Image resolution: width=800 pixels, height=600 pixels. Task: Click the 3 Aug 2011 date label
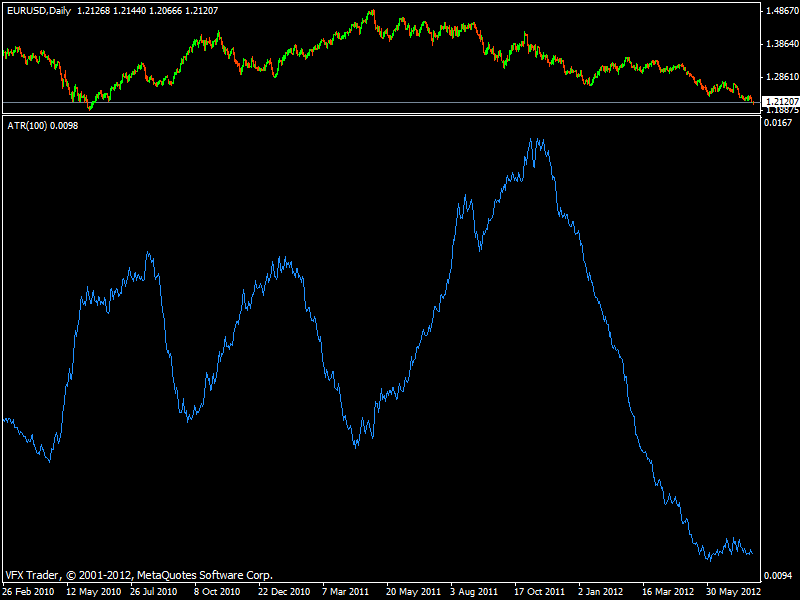click(x=474, y=592)
